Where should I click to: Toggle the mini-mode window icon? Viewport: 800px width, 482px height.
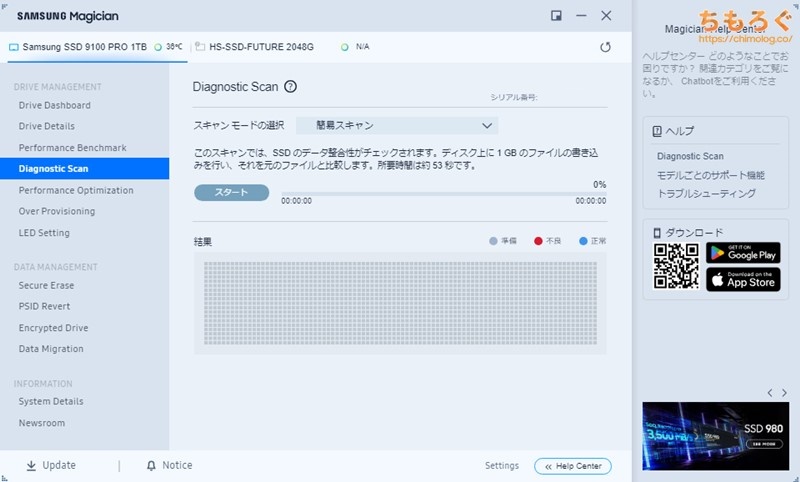pos(556,16)
